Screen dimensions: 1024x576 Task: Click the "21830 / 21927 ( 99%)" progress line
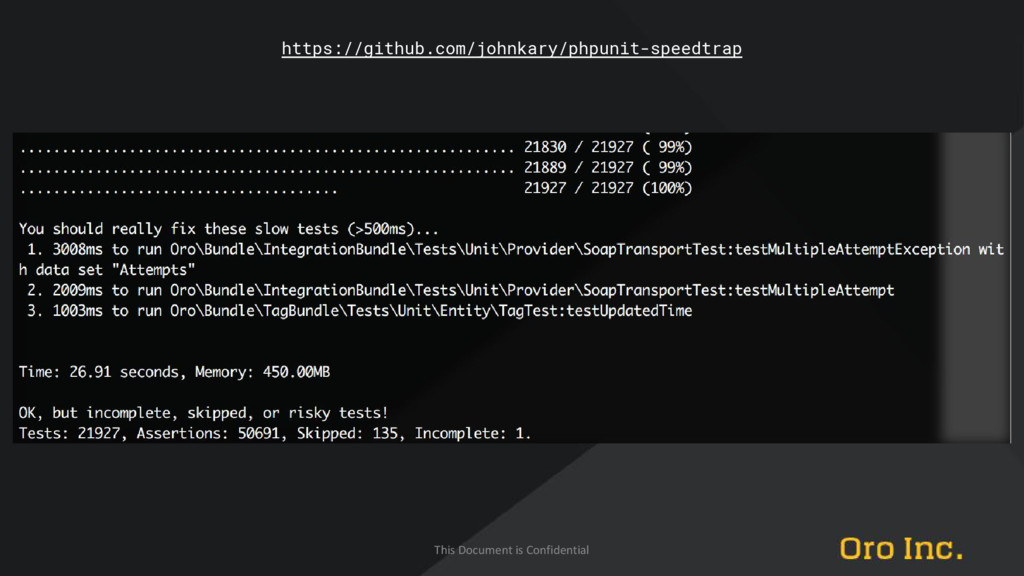(x=356, y=148)
